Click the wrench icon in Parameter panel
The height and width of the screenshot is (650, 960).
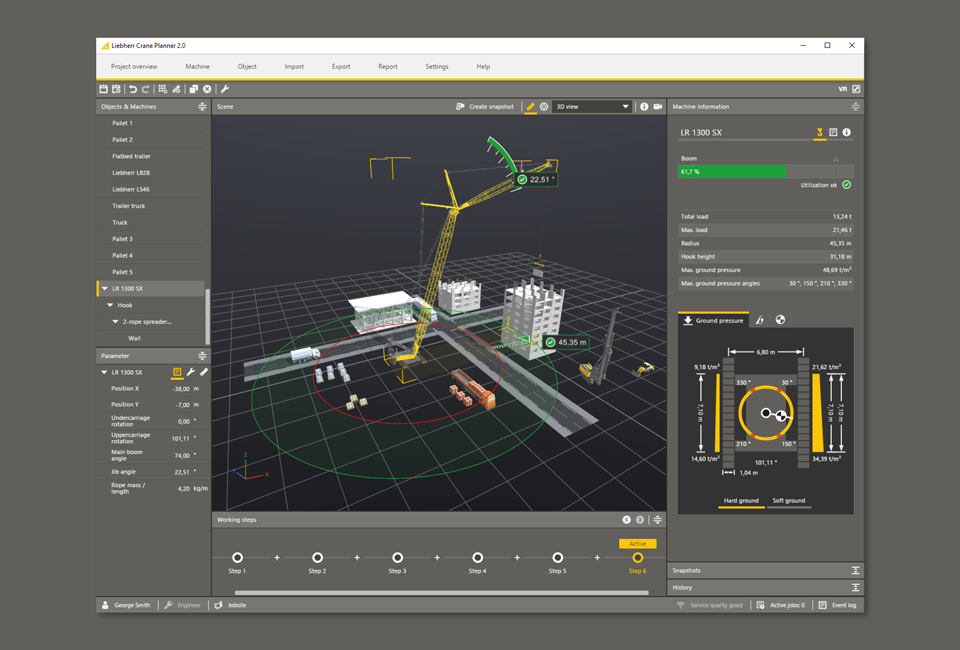tap(190, 372)
